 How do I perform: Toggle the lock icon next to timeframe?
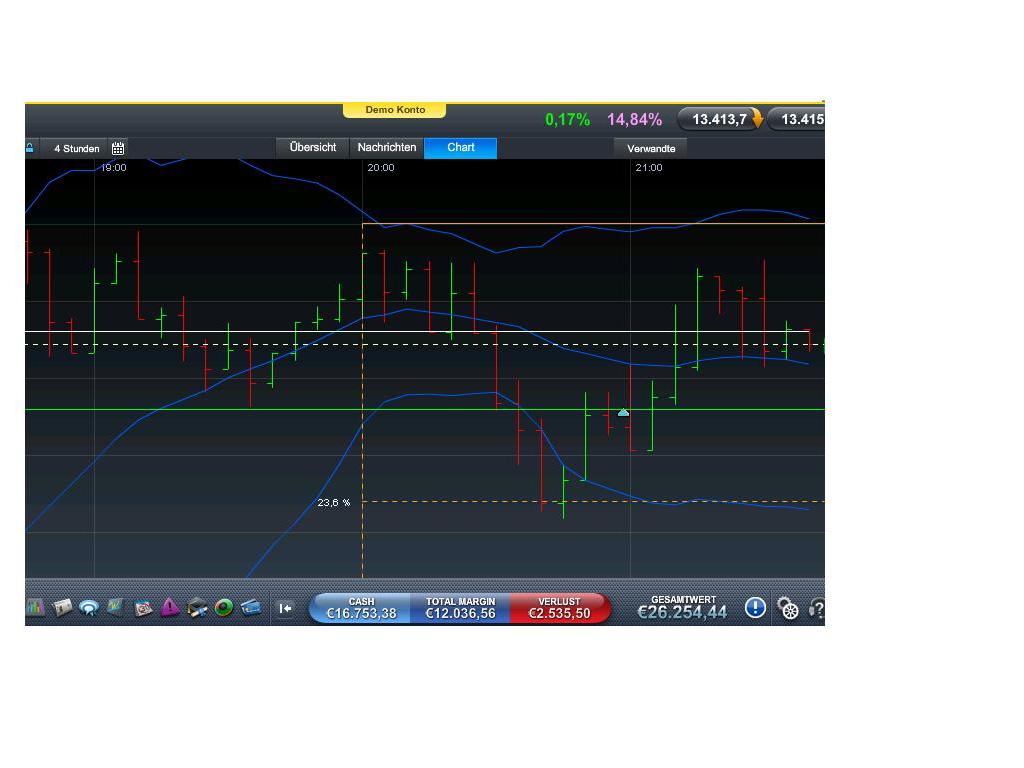pyautogui.click(x=31, y=148)
